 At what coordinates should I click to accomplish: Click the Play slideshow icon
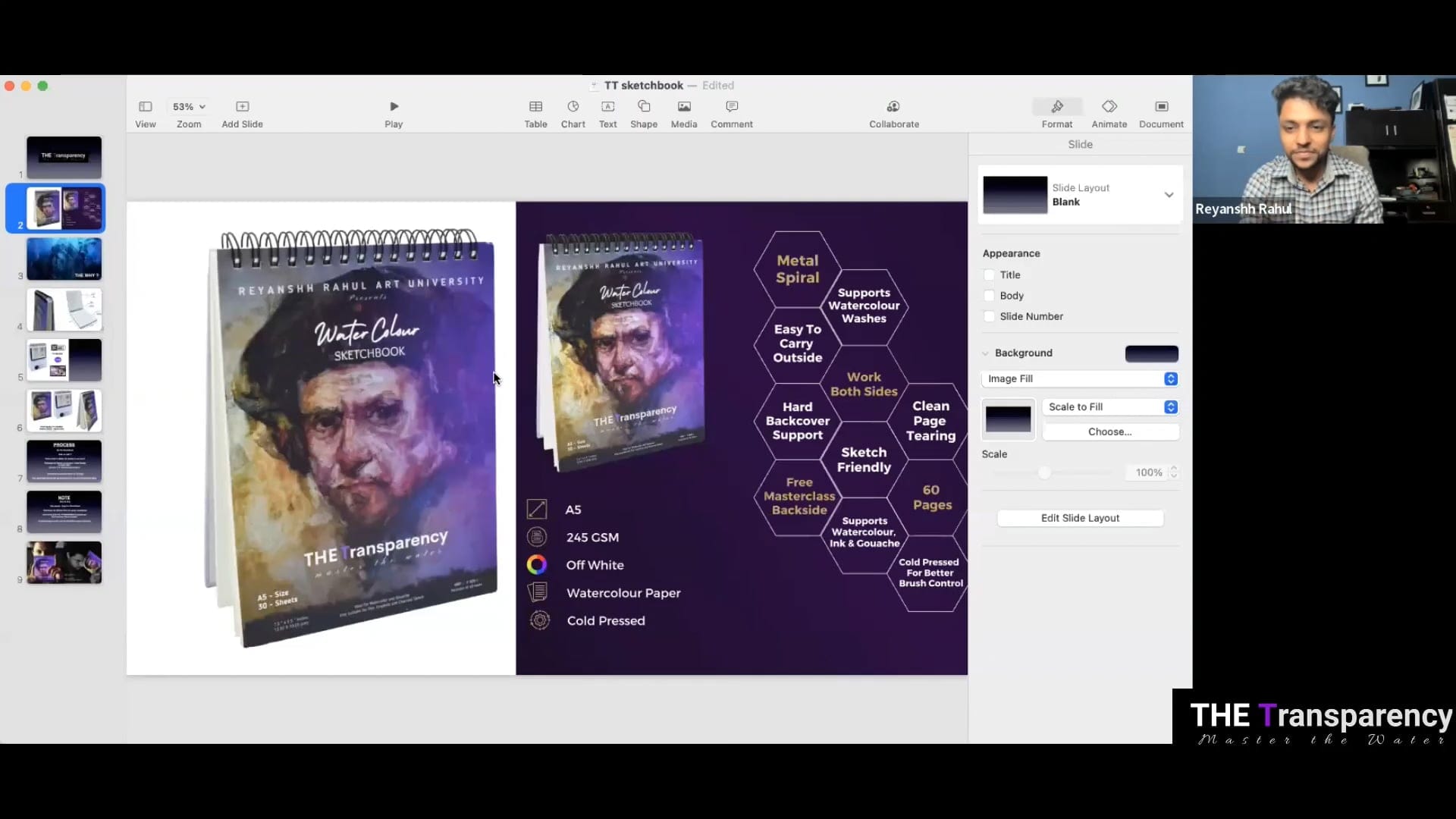click(x=394, y=107)
